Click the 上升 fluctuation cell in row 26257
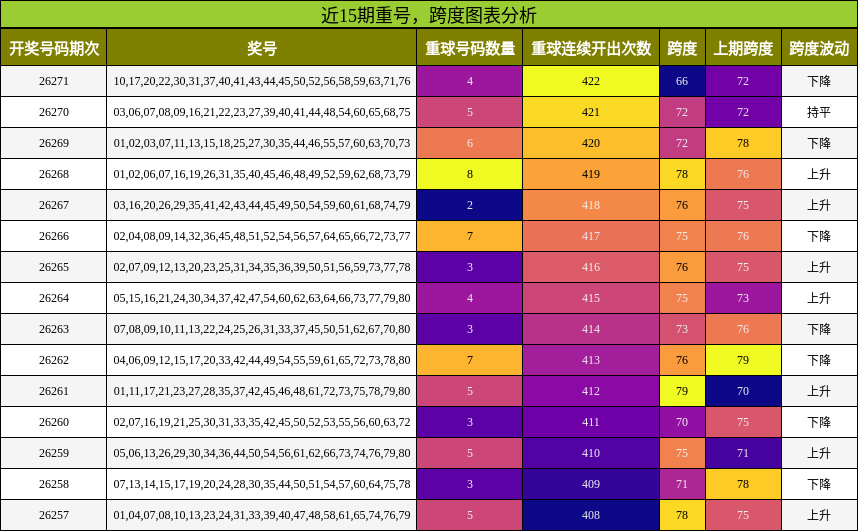Image resolution: width=858 pixels, height=531 pixels. point(819,515)
